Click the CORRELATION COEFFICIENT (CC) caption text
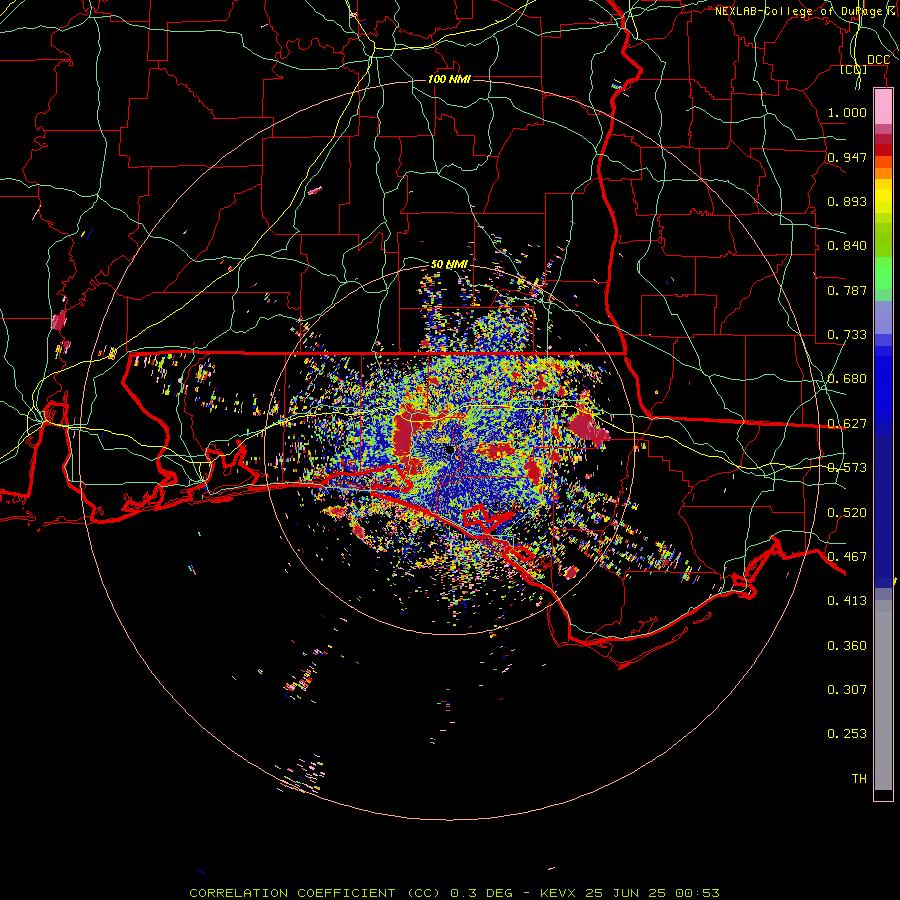Screen dimensions: 900x900 [x=315, y=893]
